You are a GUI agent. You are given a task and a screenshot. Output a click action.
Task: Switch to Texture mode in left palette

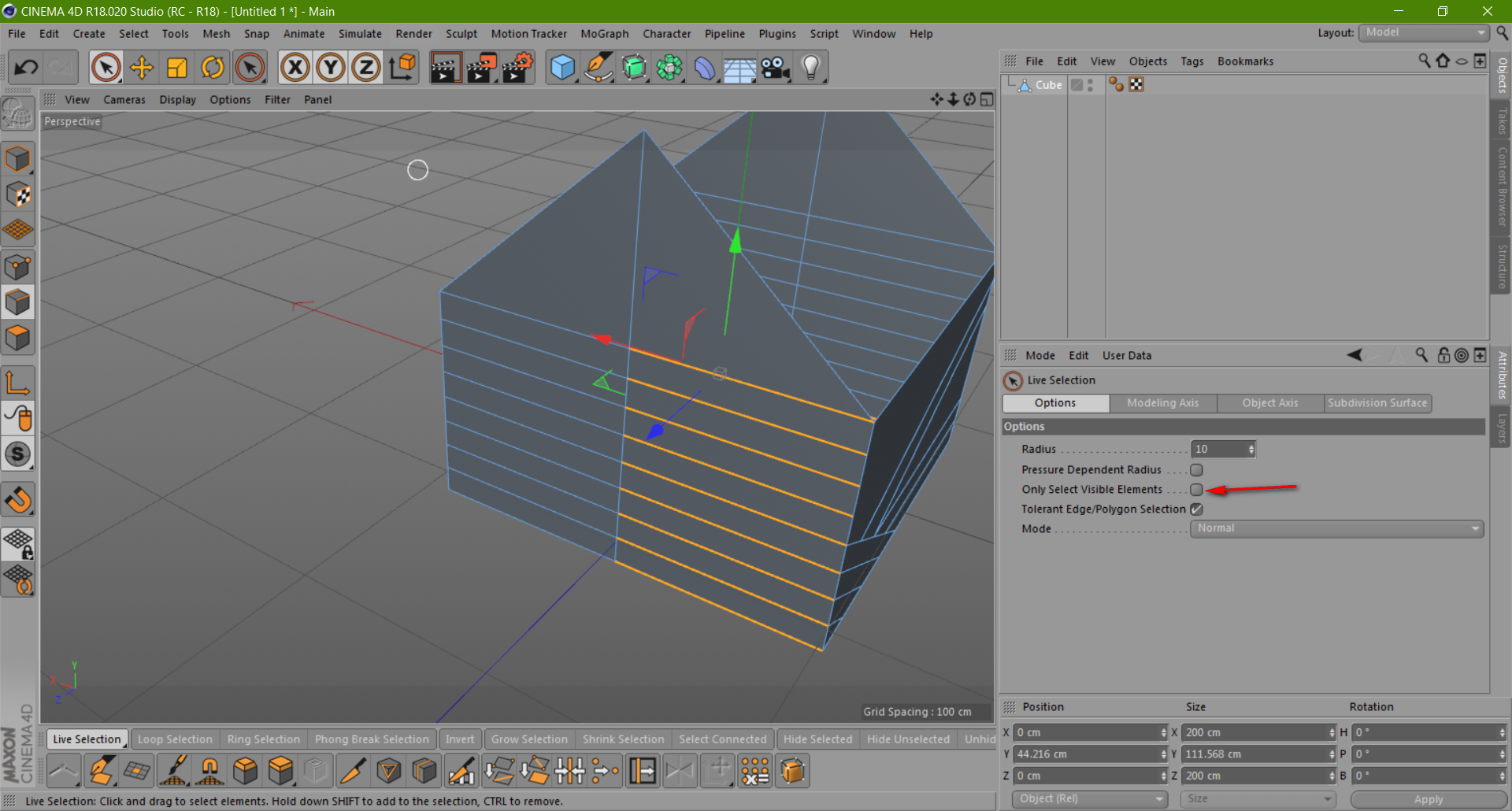point(17,194)
